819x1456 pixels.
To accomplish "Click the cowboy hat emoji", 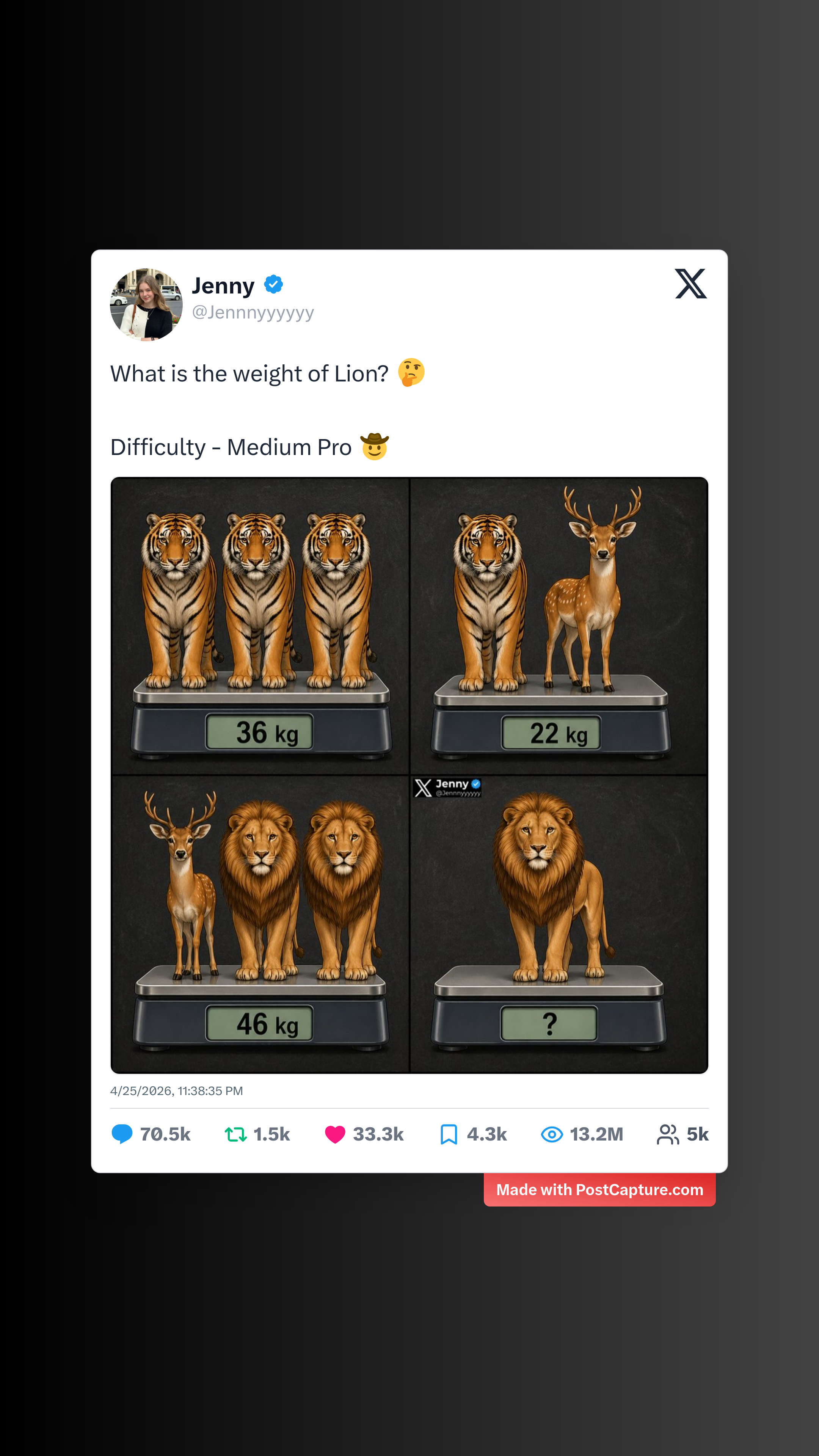I will click(x=374, y=447).
